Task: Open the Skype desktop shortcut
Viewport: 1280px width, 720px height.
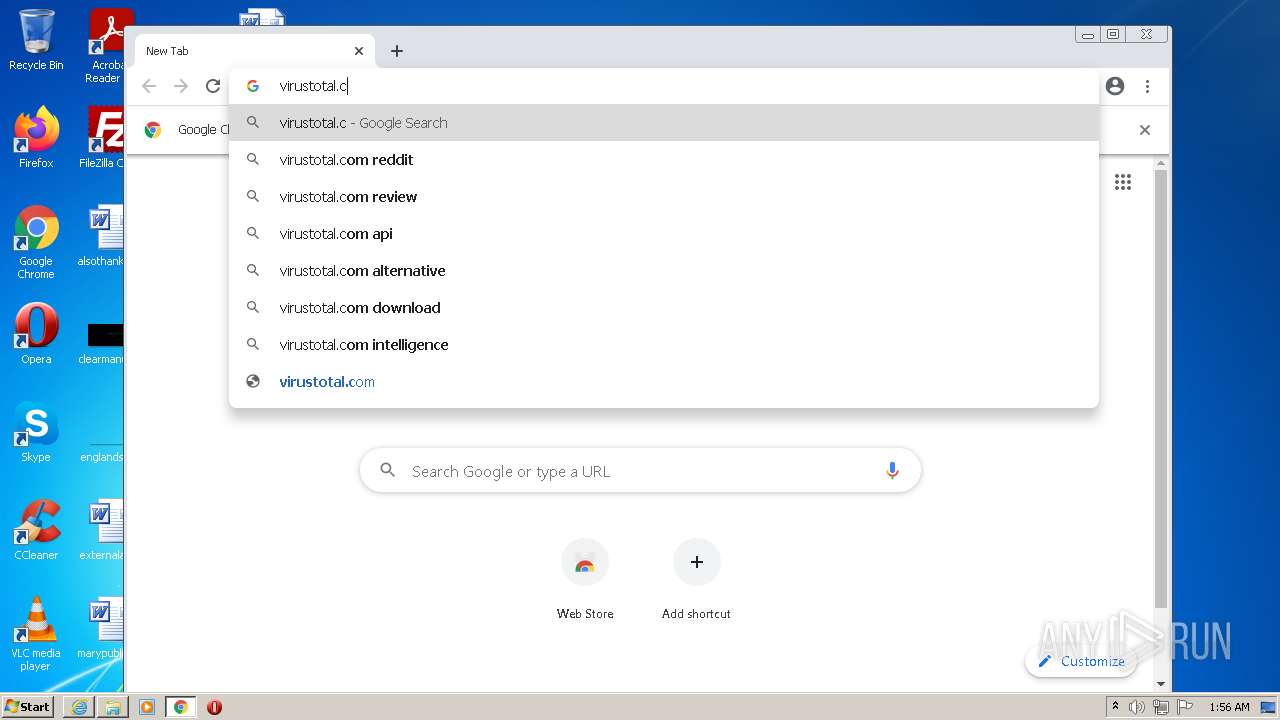Action: tap(36, 432)
